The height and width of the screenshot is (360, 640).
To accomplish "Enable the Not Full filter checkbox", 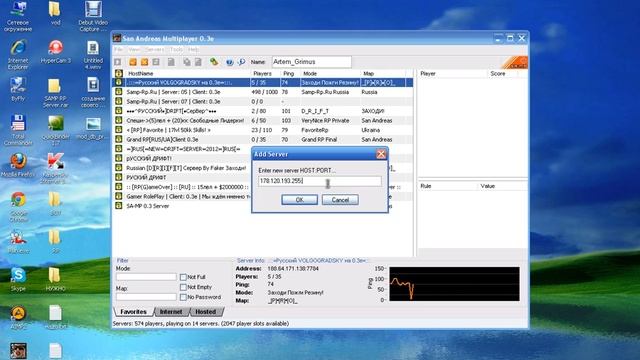I will pos(183,277).
